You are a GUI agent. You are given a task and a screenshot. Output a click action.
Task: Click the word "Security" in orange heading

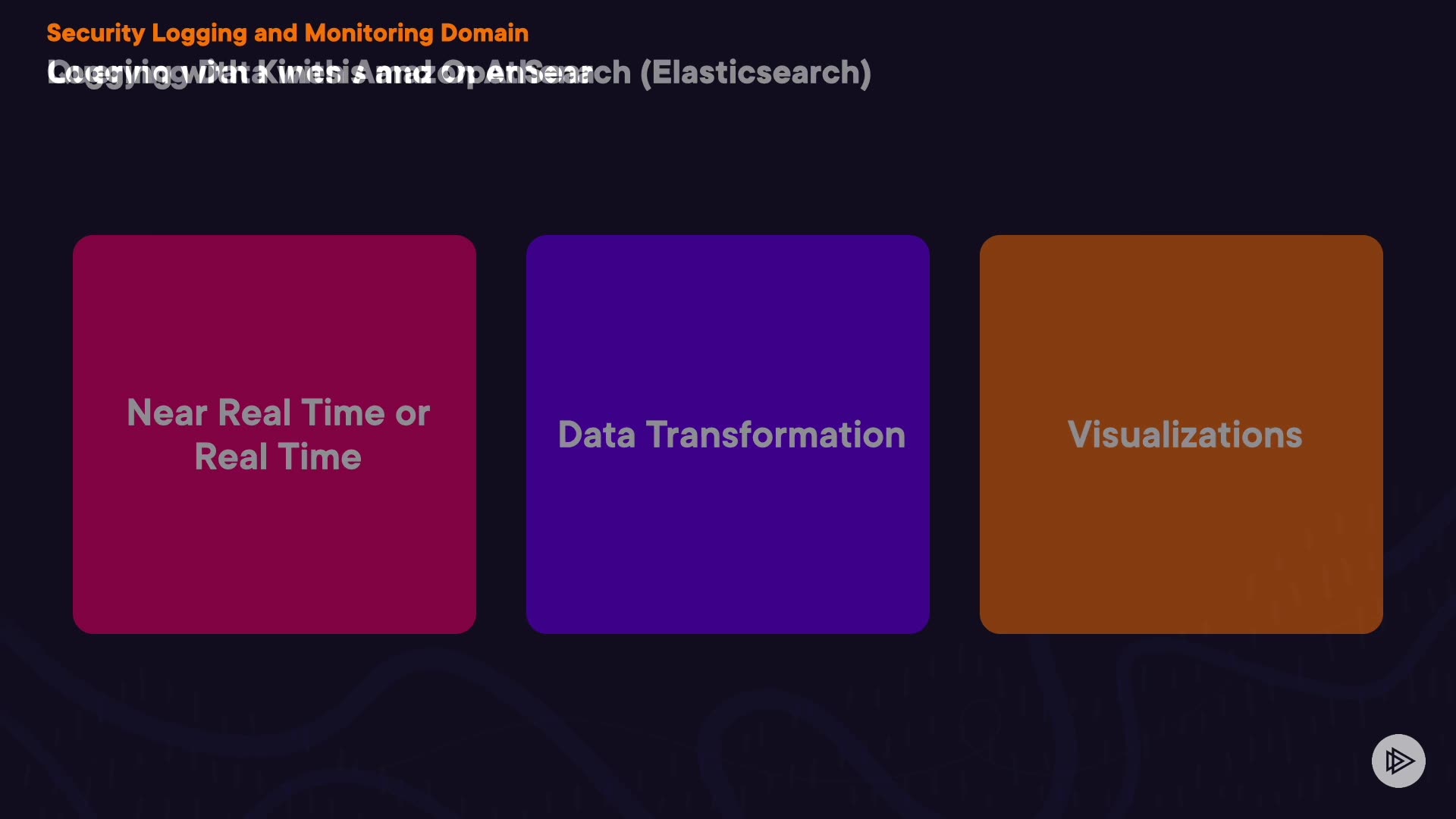coord(96,33)
